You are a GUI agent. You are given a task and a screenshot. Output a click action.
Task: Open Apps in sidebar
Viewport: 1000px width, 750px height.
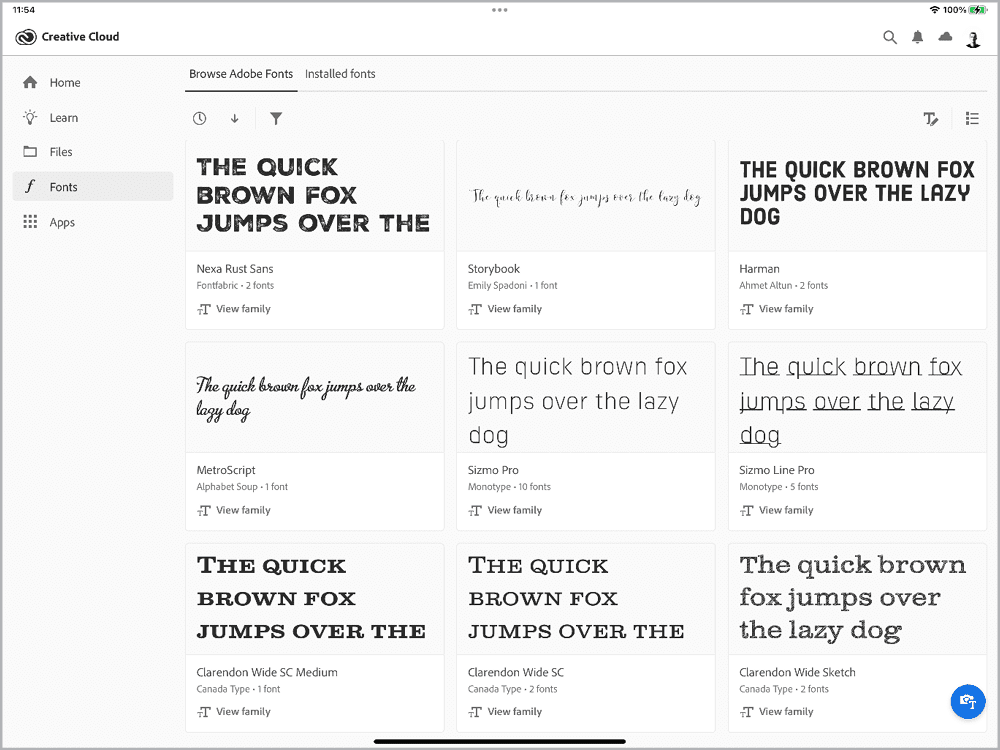(x=93, y=222)
